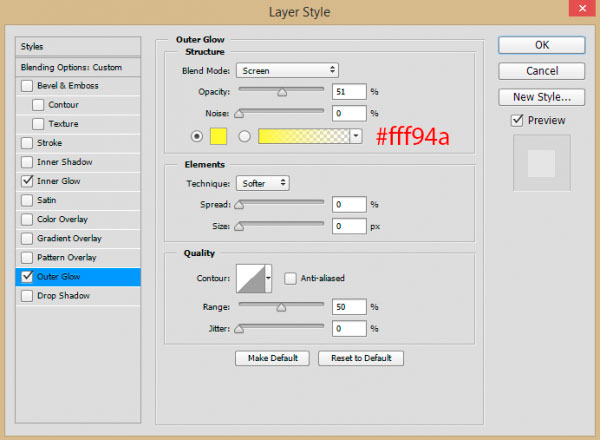Click the yellow-to-transparent gradient bar
This screenshot has width=600, height=440.
point(304,136)
